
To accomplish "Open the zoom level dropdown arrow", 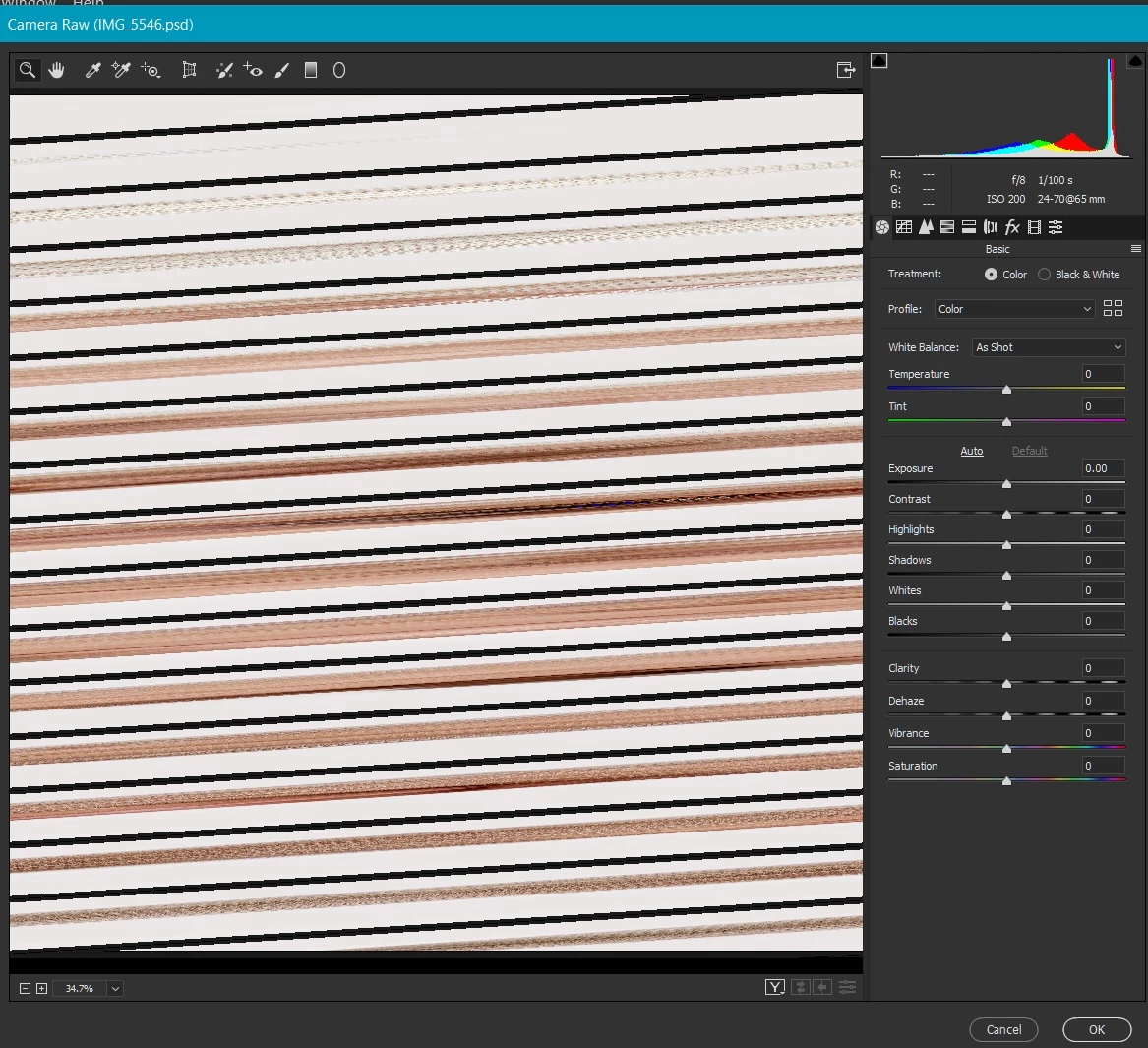I will tap(115, 988).
